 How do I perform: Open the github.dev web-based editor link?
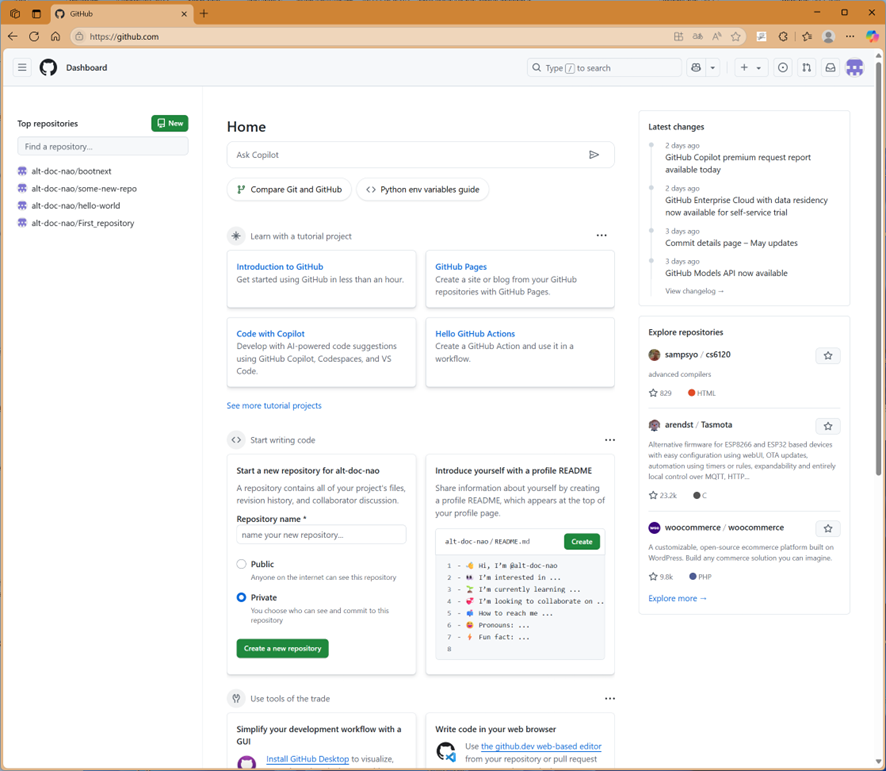click(x=541, y=747)
